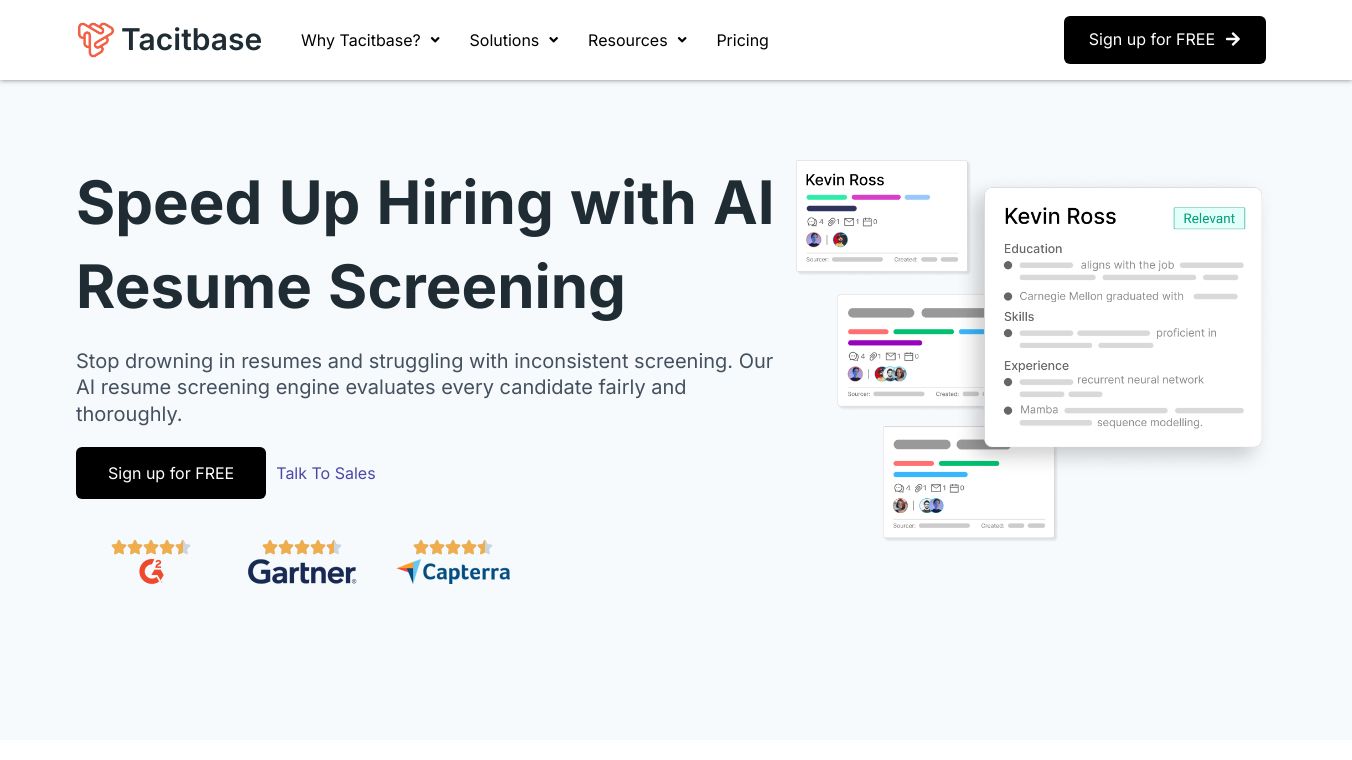Click the magenta tag bar on small Kevin Ross card

(876, 197)
